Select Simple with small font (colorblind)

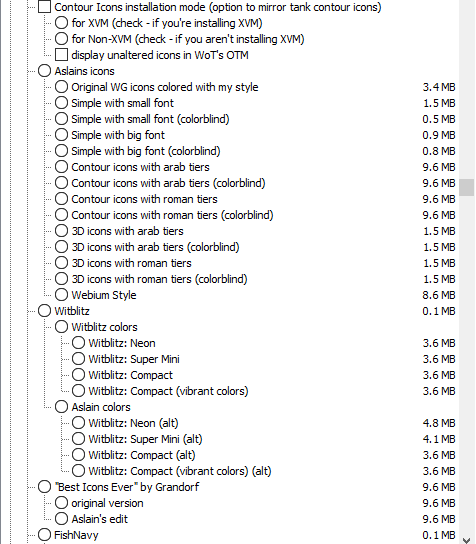(61, 119)
